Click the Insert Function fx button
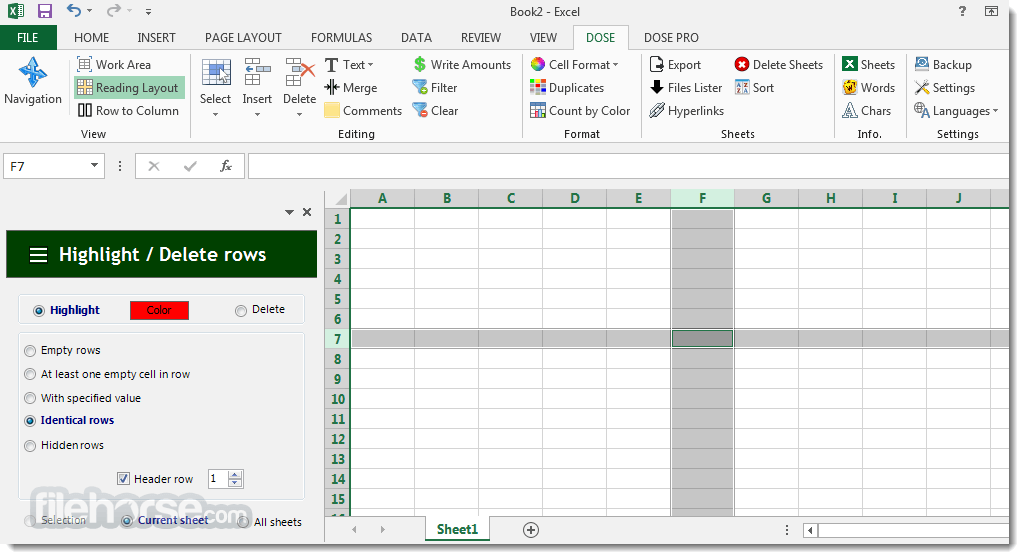Viewport: 1024px width, 559px height. click(x=226, y=166)
